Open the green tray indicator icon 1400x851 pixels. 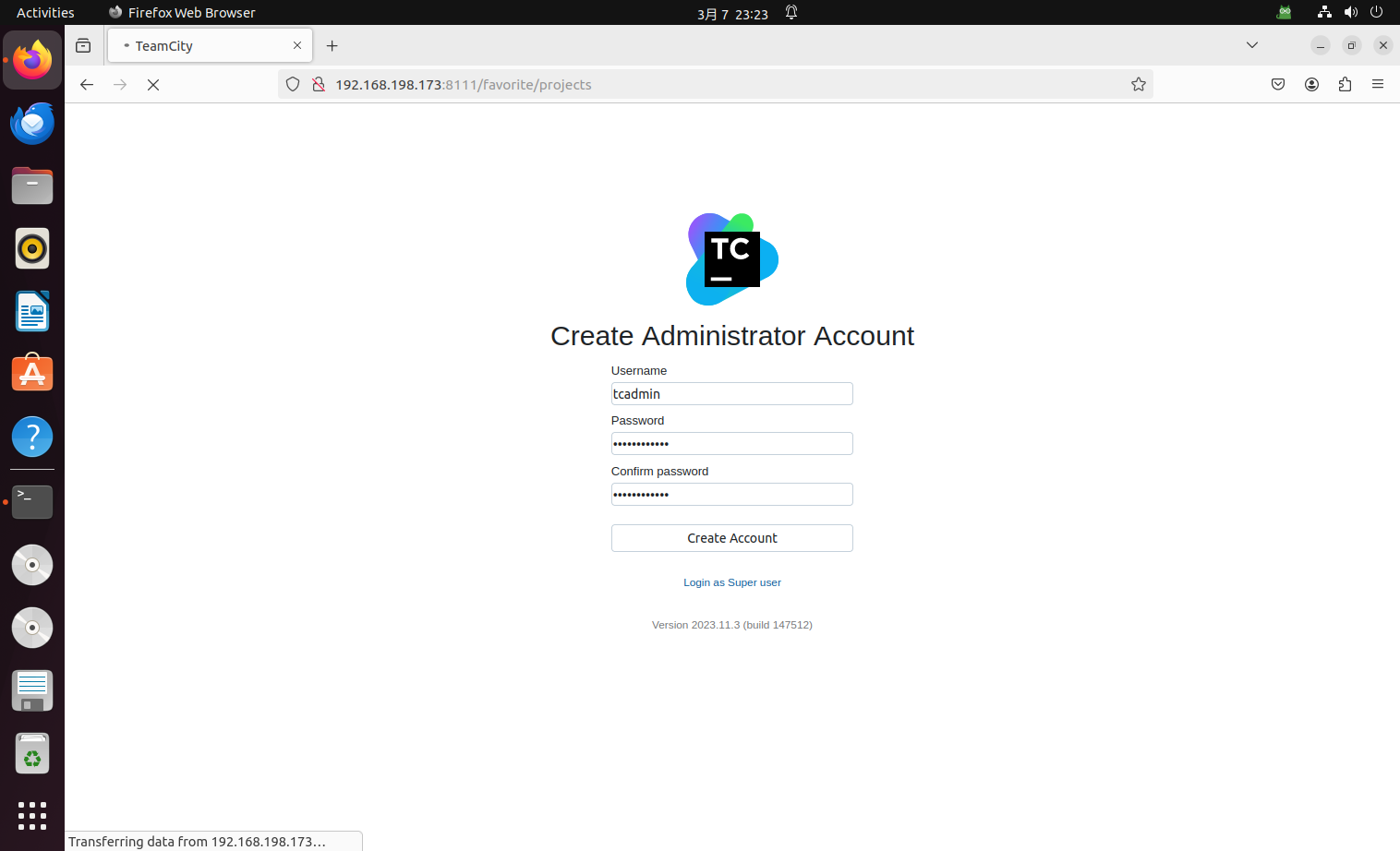coord(1285,12)
